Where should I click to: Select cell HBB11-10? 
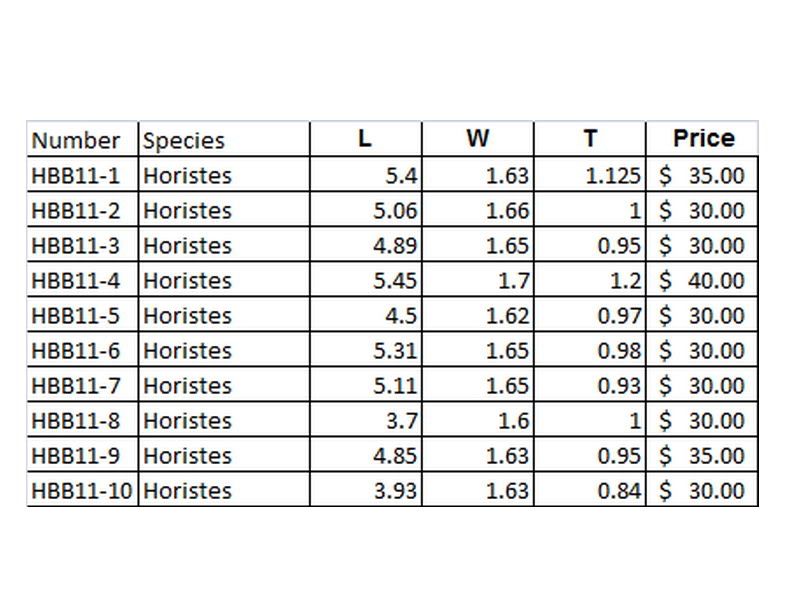[82, 490]
